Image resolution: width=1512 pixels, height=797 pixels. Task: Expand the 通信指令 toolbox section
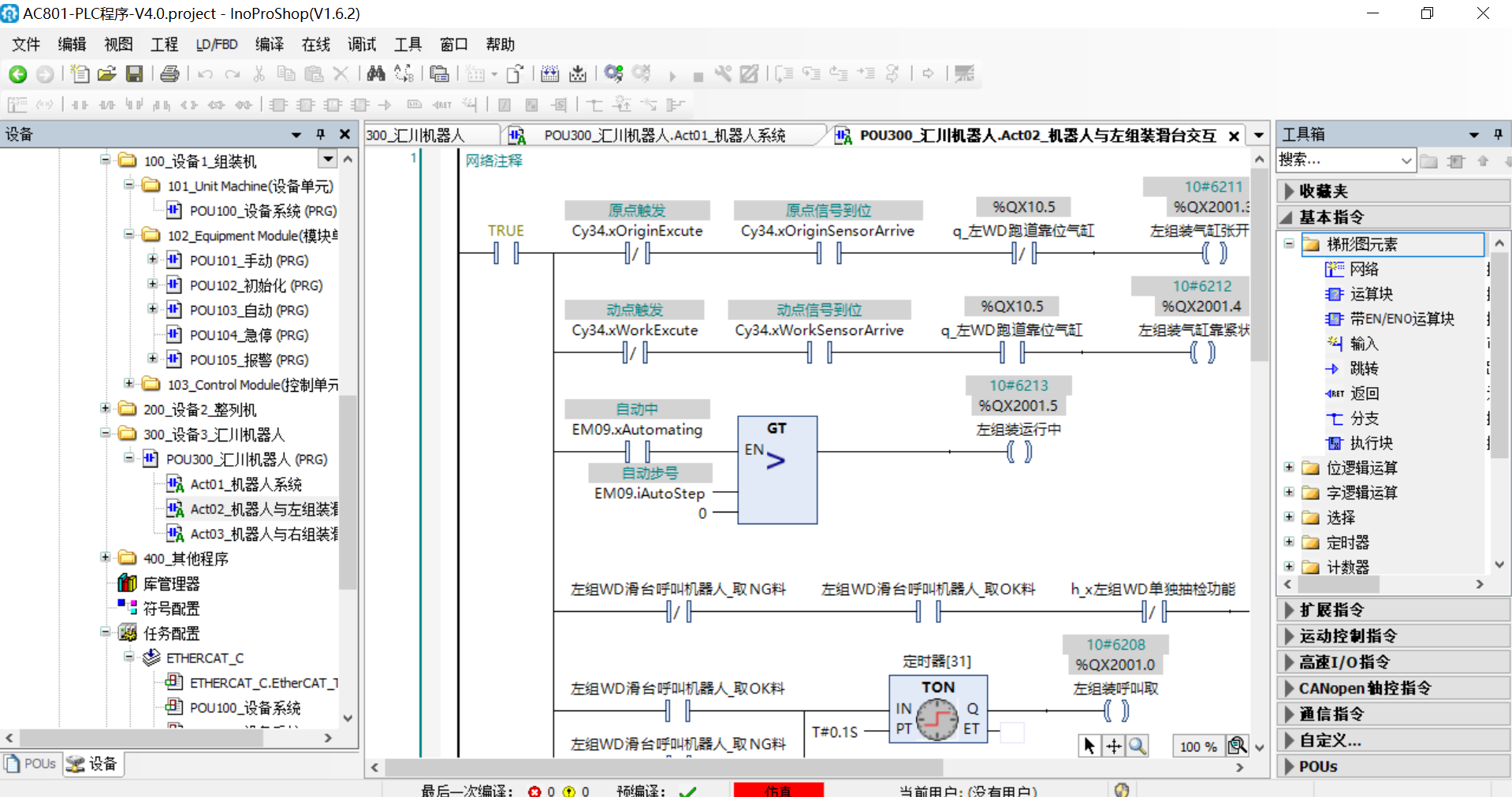pyautogui.click(x=1394, y=714)
